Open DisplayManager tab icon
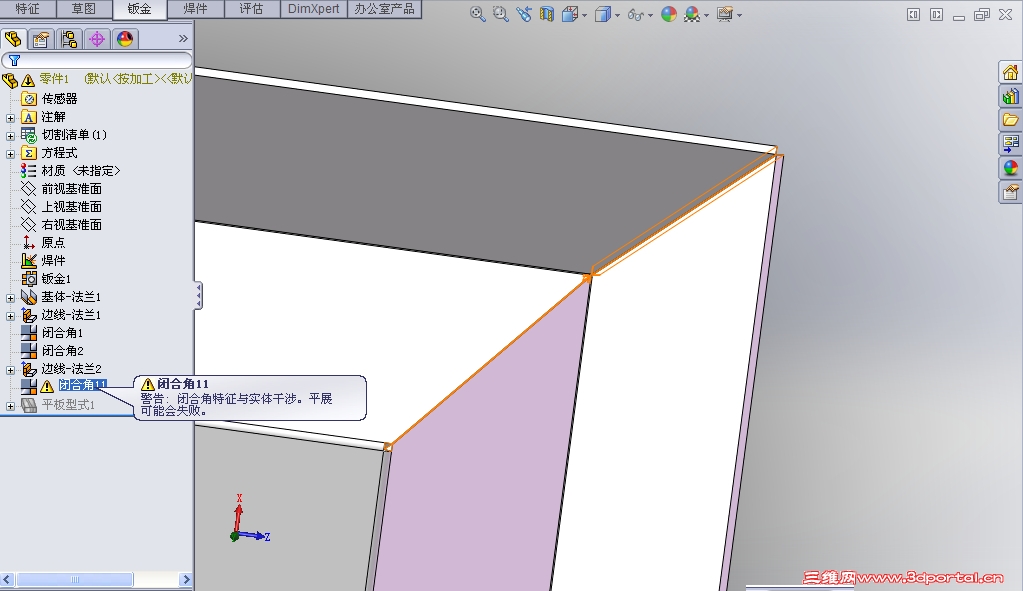The width and height of the screenshot is (1023, 591). tap(125, 39)
